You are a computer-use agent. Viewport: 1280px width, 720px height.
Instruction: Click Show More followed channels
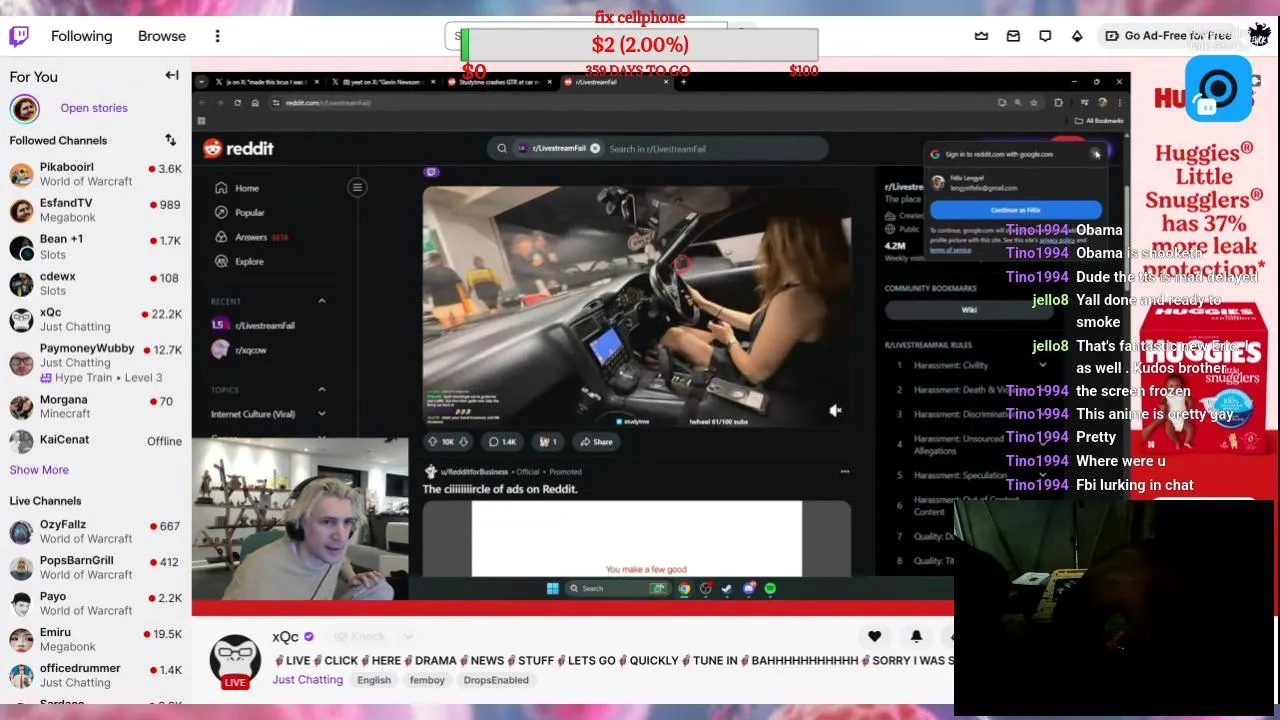39,470
